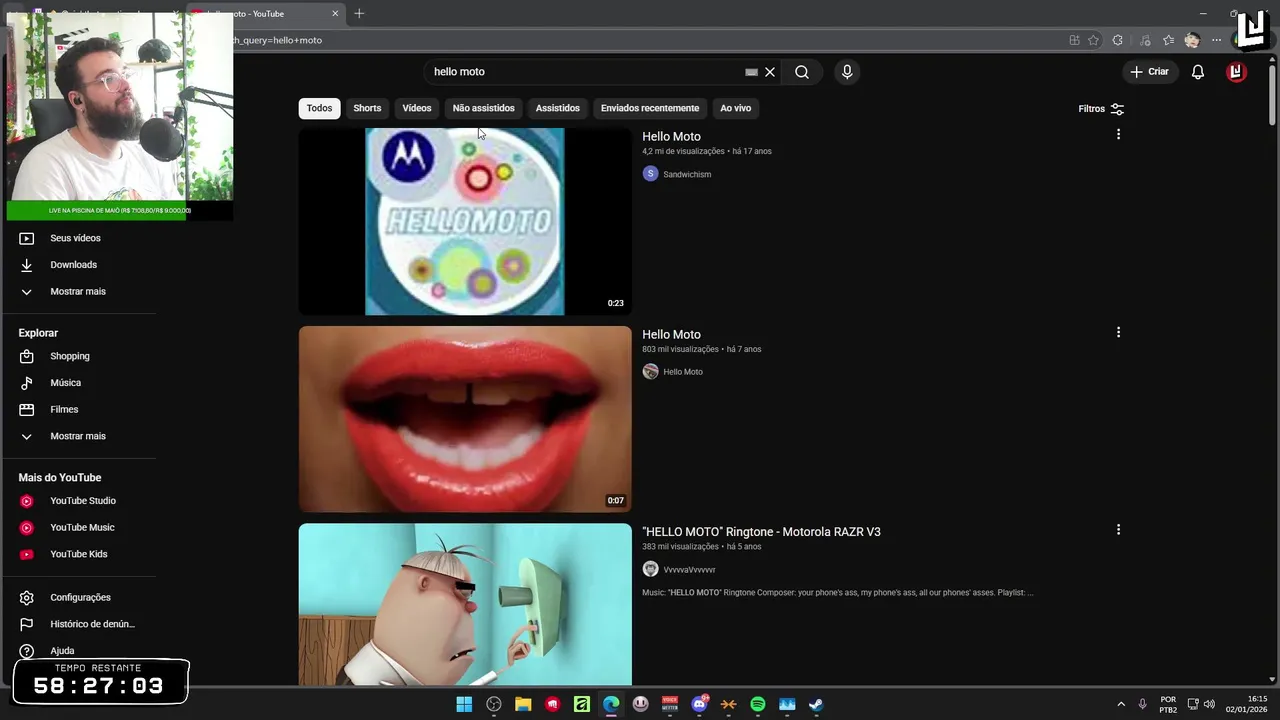The width and height of the screenshot is (1280, 720).
Task: Open search Filtros options
Action: [x=1101, y=109]
